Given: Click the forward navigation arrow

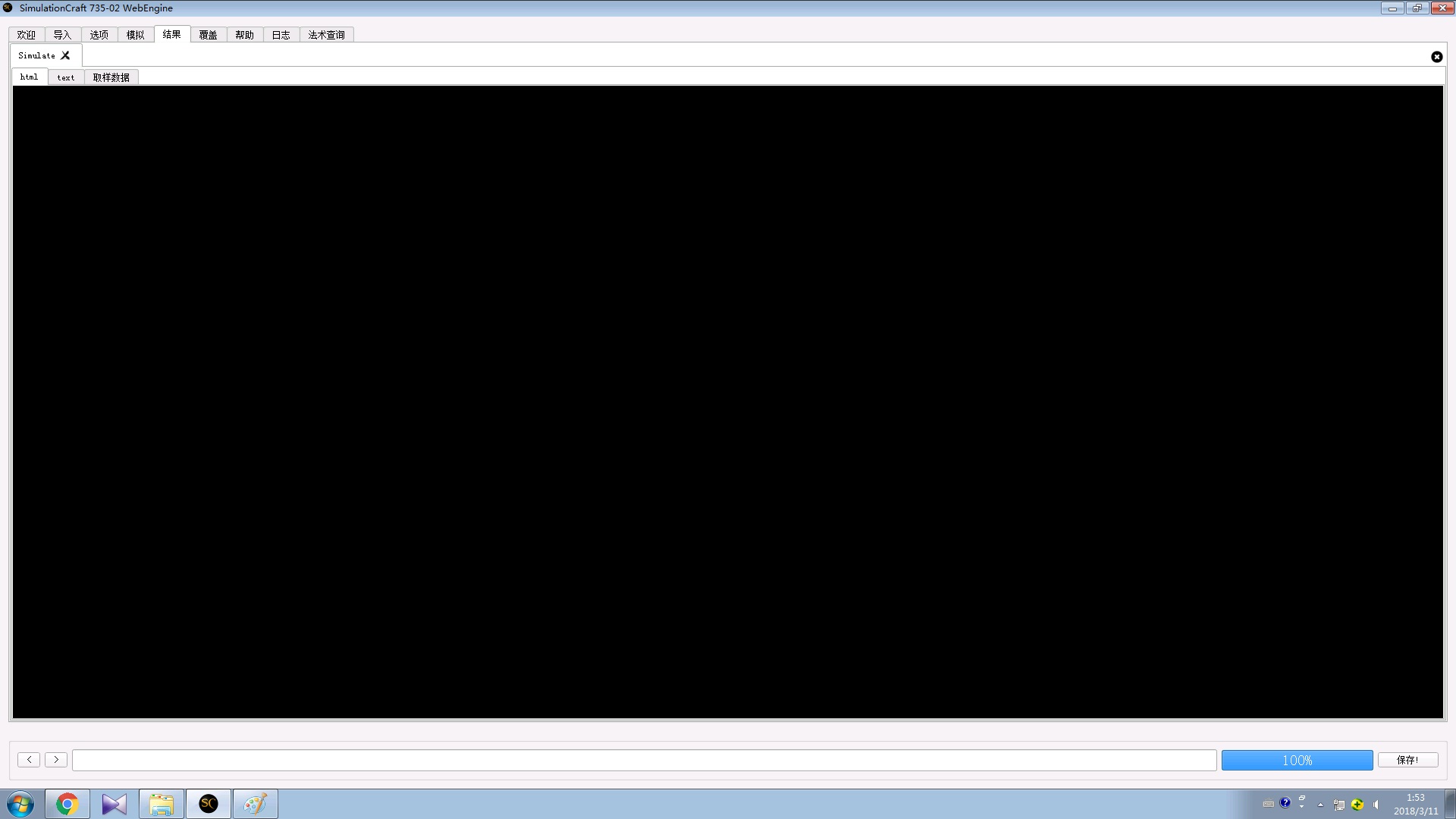Looking at the screenshot, I should click(x=55, y=759).
